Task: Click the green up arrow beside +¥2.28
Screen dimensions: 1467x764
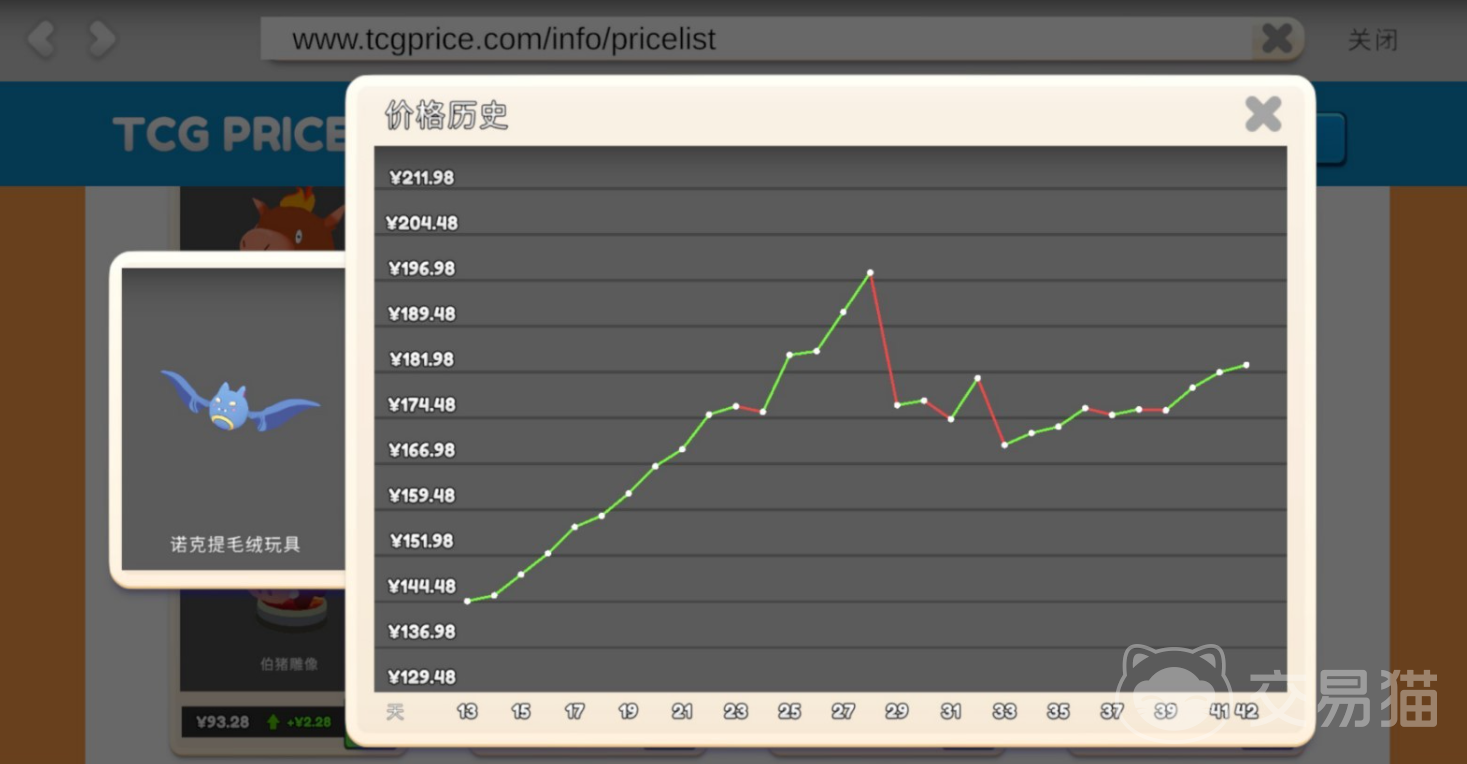Action: (x=273, y=721)
